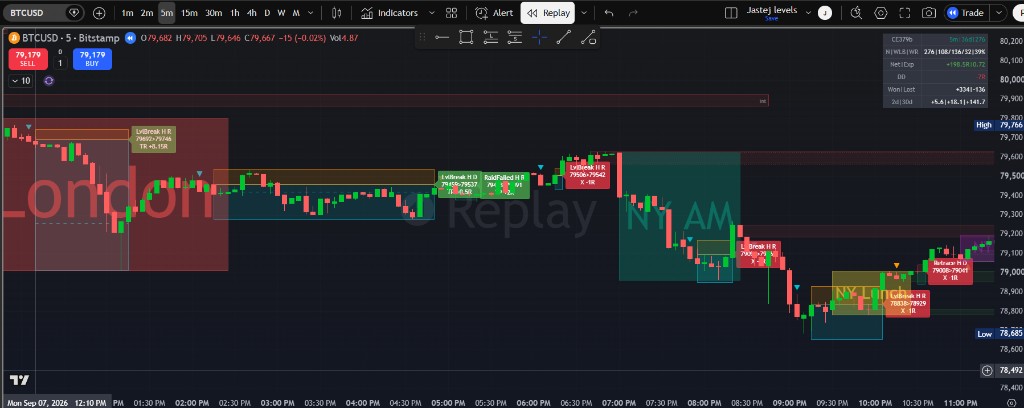Select the rectangle drawing tool
Screen dimensions: 1024x408
click(x=466, y=37)
